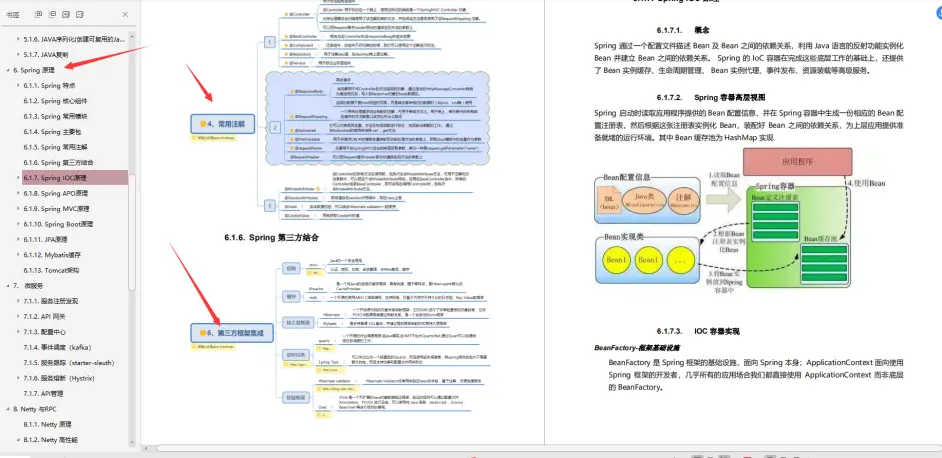Collapse the 6. Spring 原理 section
Viewport: 942px width, 458px height.
click(x=8, y=70)
